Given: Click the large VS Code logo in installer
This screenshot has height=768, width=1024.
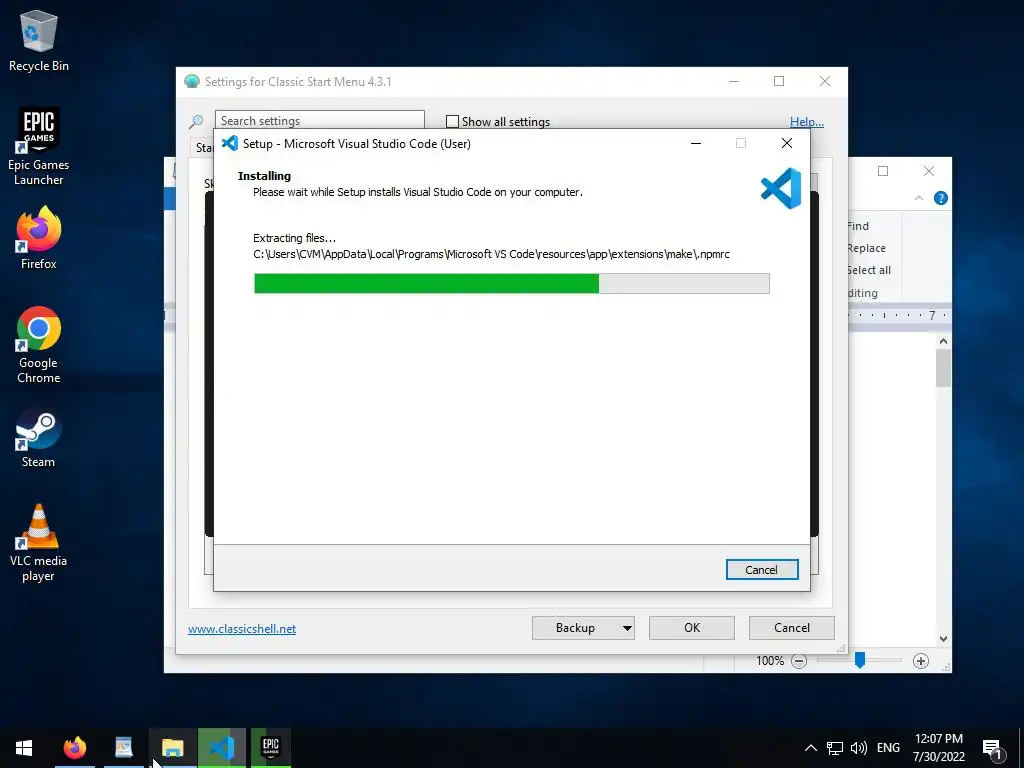Looking at the screenshot, I should 781,188.
